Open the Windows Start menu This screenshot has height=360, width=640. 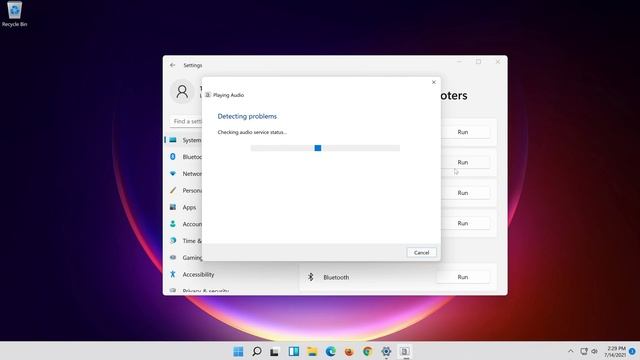pos(238,351)
